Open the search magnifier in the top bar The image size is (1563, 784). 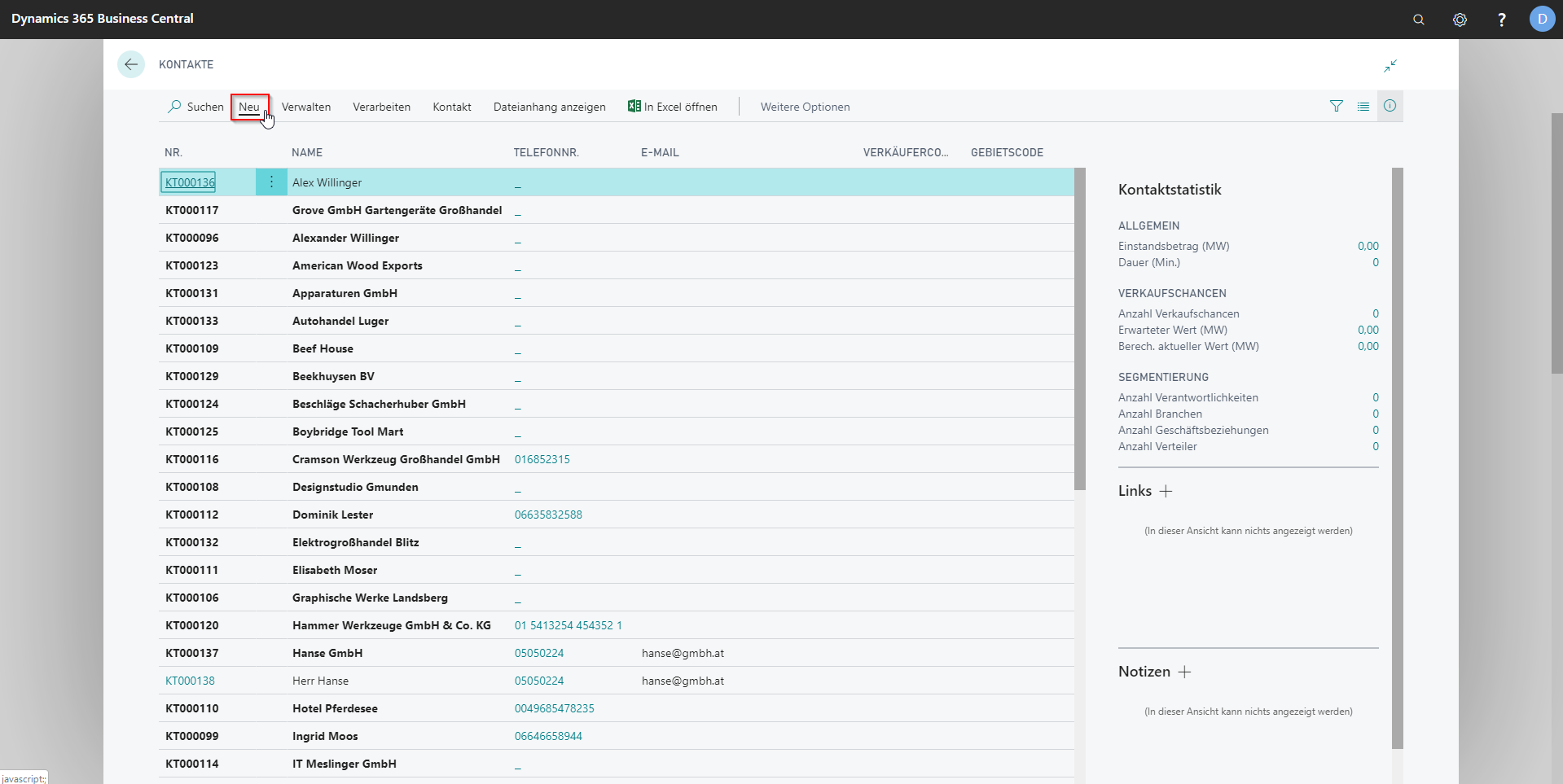(x=1418, y=20)
